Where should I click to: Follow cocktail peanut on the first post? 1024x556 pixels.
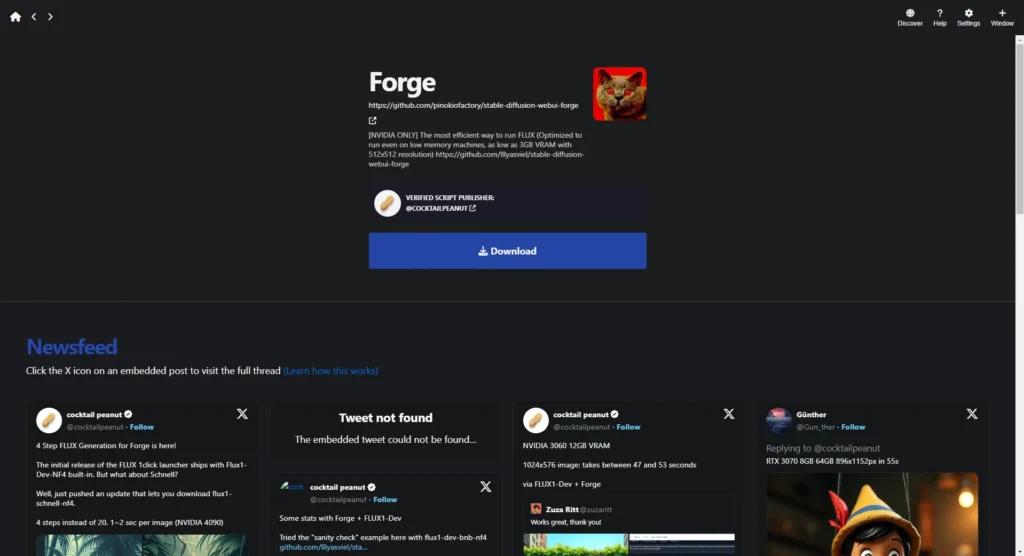tap(142, 427)
